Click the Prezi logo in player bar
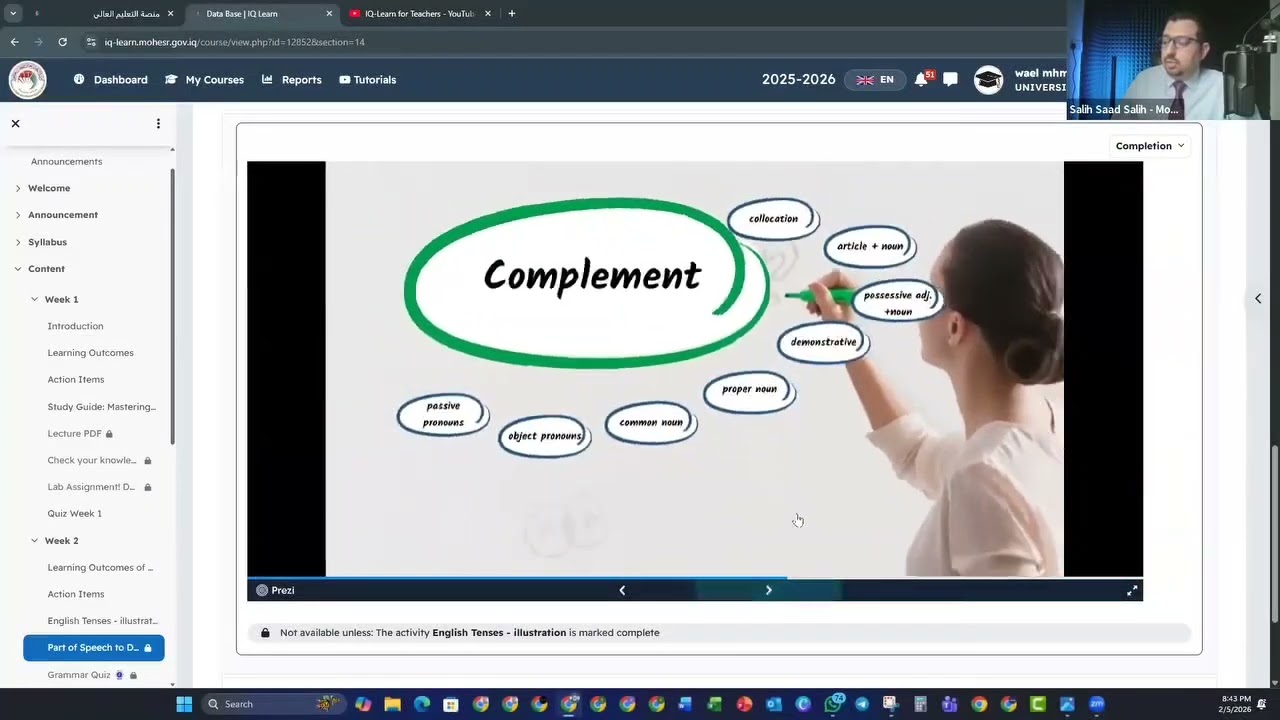1280x720 pixels. coord(275,590)
